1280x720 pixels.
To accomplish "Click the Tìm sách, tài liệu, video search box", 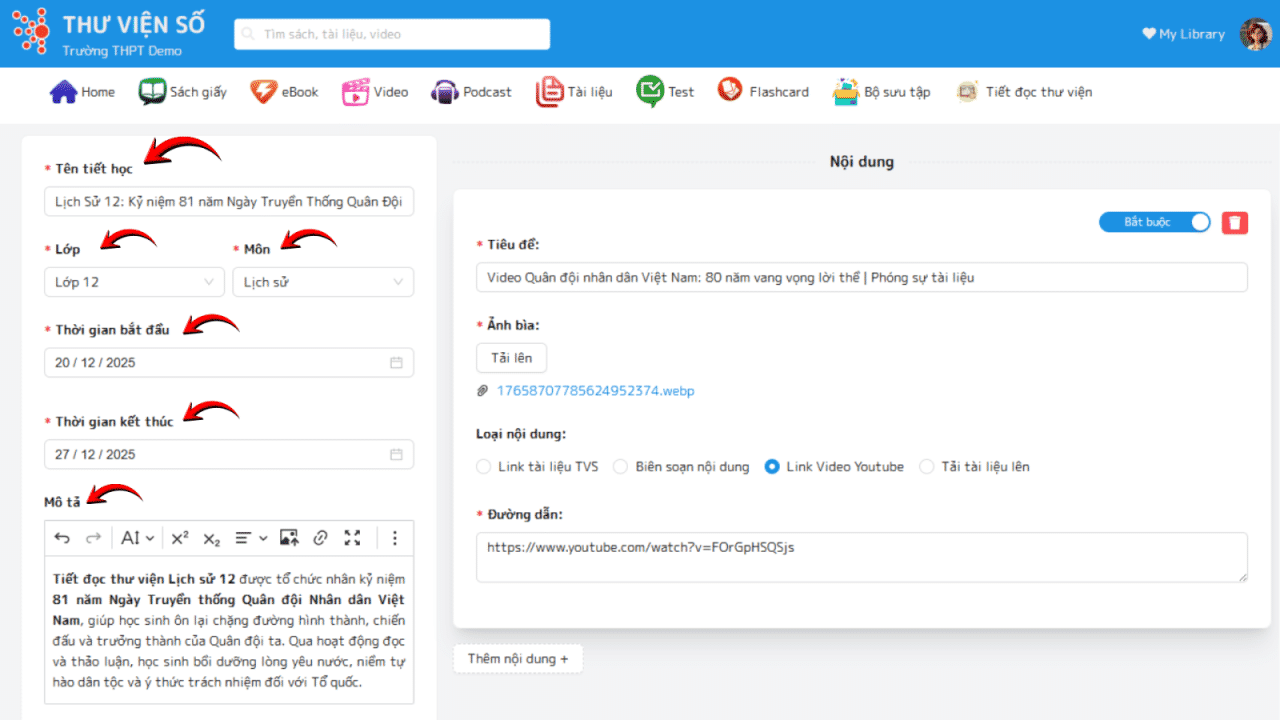I will [x=392, y=34].
